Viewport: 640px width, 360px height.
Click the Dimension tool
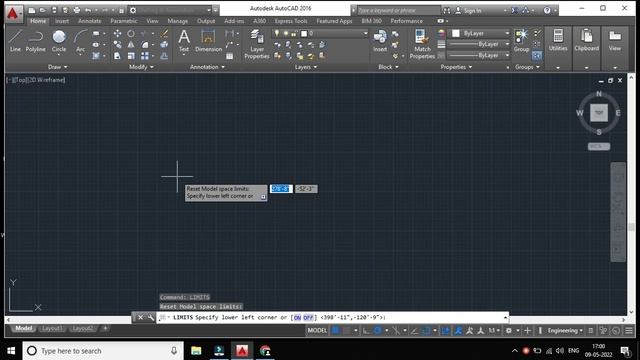[x=208, y=41]
